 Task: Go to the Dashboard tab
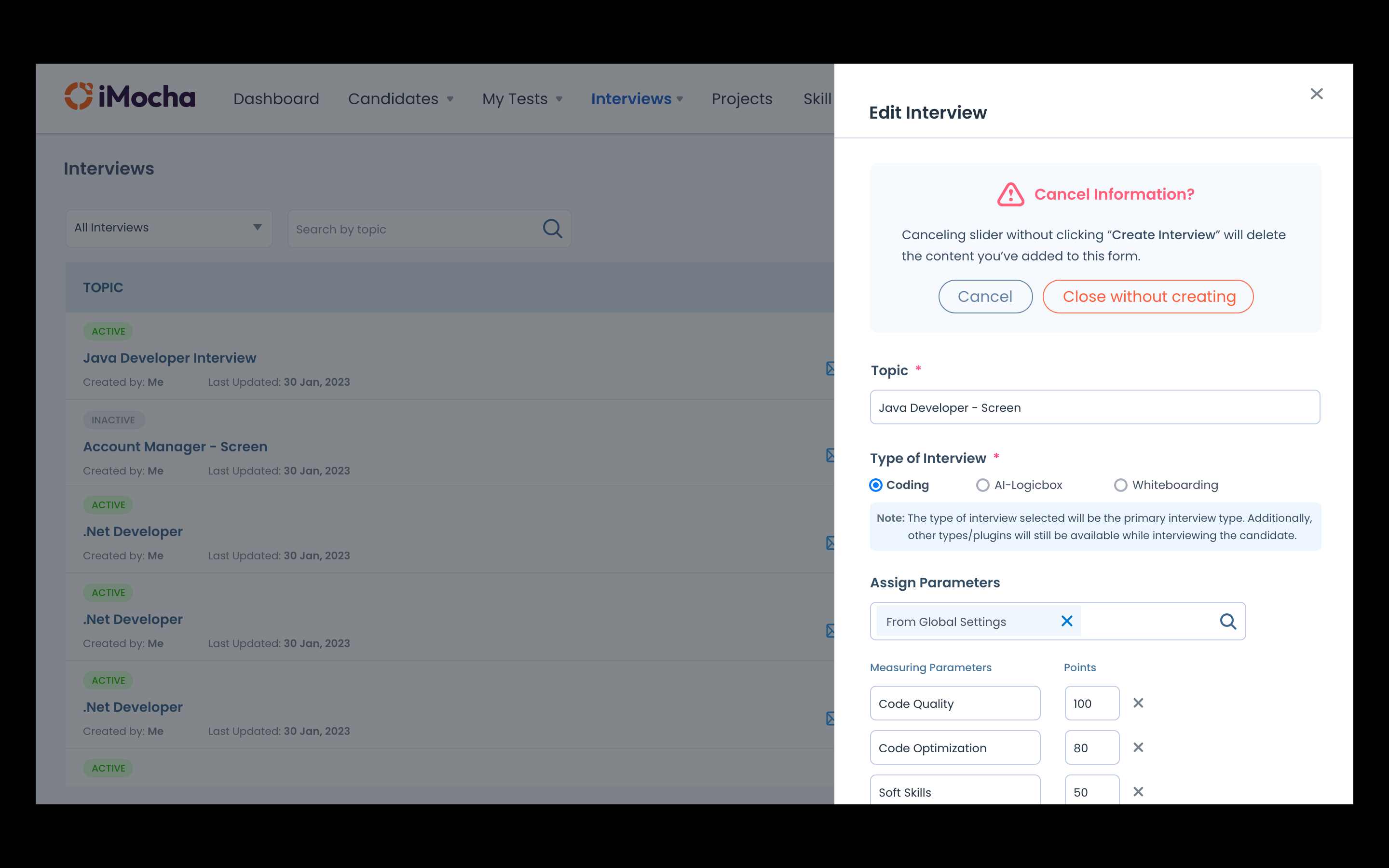[x=276, y=99]
